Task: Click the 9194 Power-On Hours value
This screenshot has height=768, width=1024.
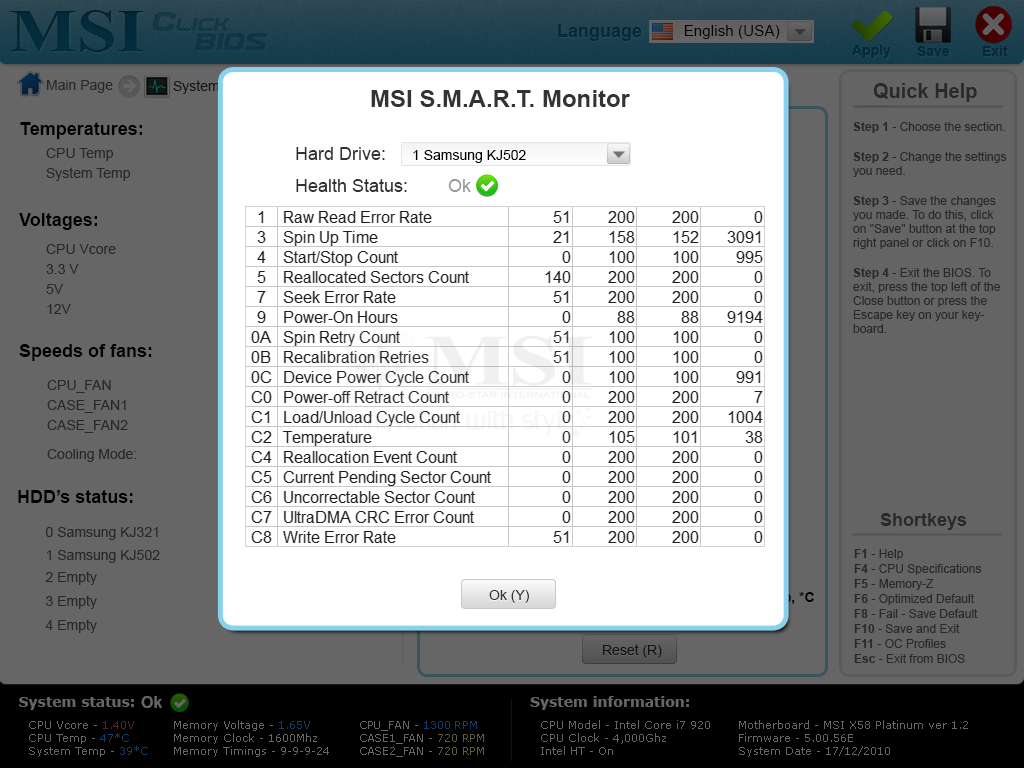Action: point(744,317)
